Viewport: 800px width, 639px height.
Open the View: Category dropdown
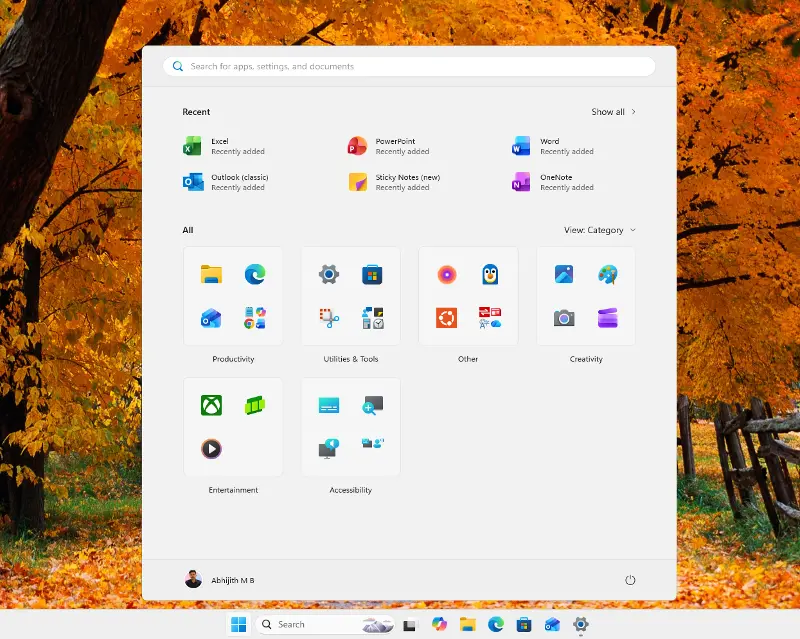click(600, 230)
